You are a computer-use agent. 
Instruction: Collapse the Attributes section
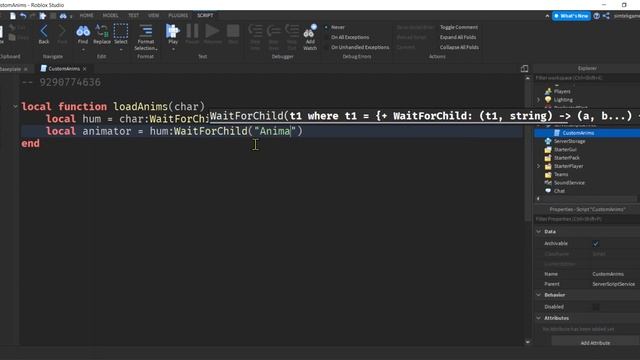pos(539,318)
